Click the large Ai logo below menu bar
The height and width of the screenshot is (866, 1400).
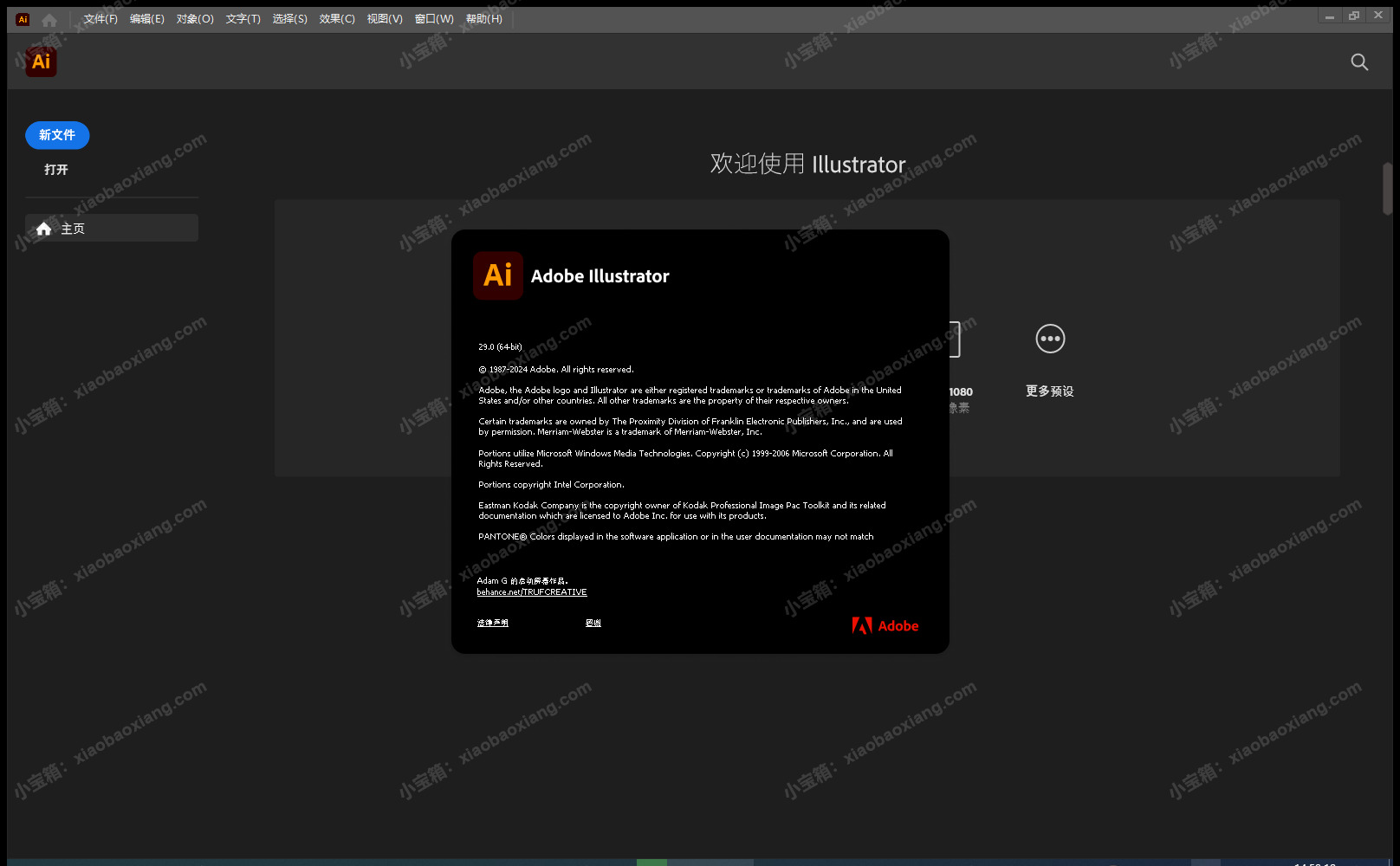click(41, 61)
